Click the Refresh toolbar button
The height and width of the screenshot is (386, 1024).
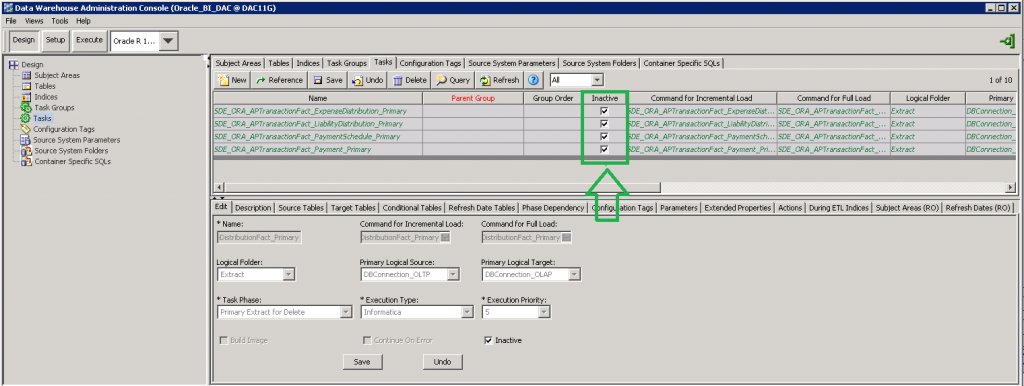[500, 80]
